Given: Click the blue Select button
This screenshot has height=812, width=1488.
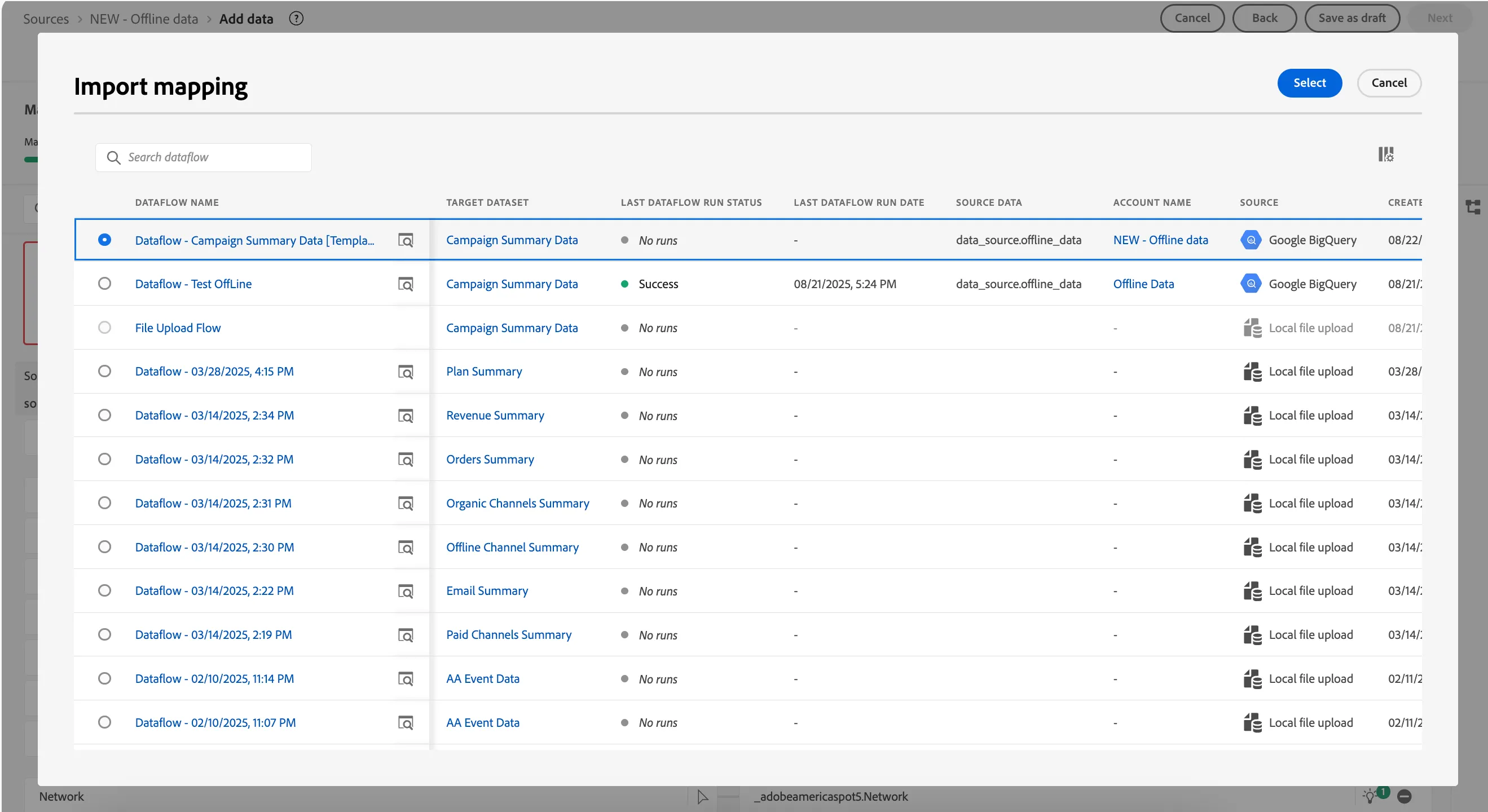Looking at the screenshot, I should (x=1309, y=82).
